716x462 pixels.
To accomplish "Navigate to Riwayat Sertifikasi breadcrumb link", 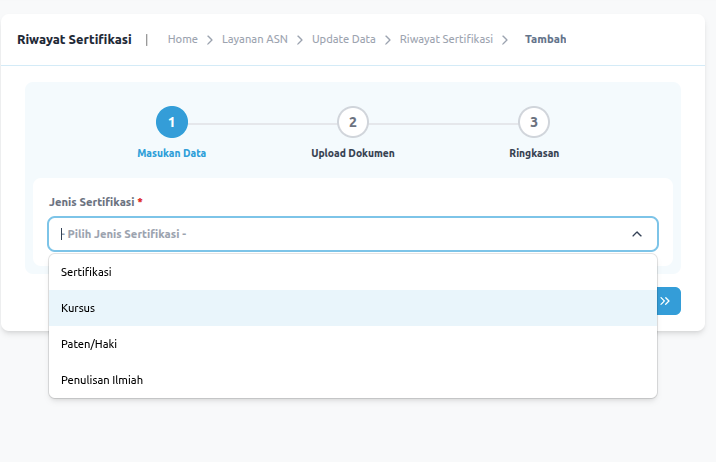I will (x=446, y=39).
